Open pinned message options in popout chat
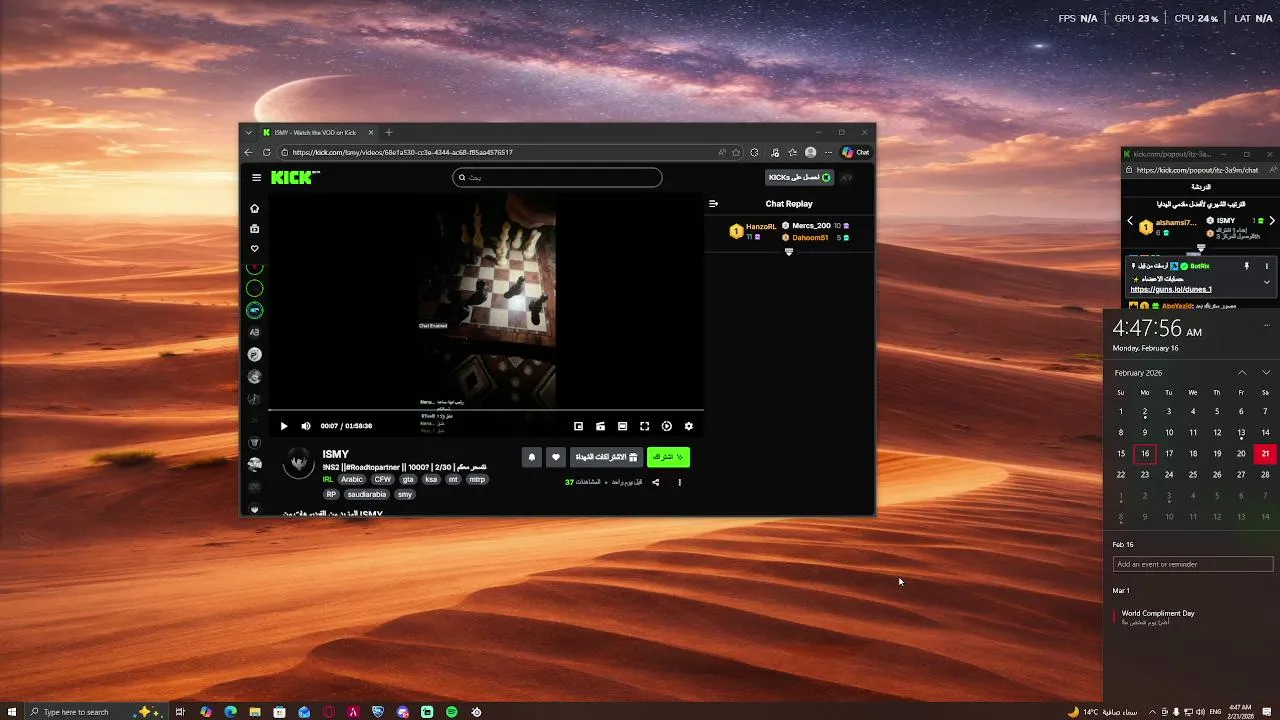This screenshot has width=1280, height=720. coord(1267,266)
